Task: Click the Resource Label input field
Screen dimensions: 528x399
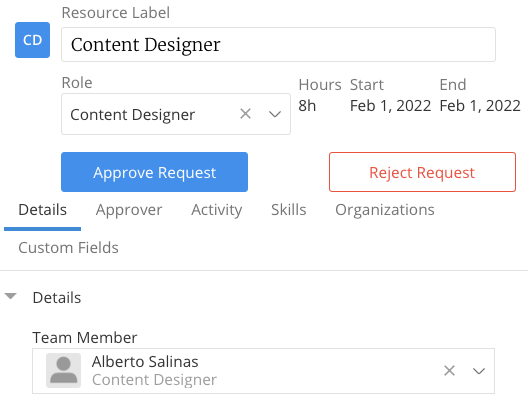Action: 278,44
